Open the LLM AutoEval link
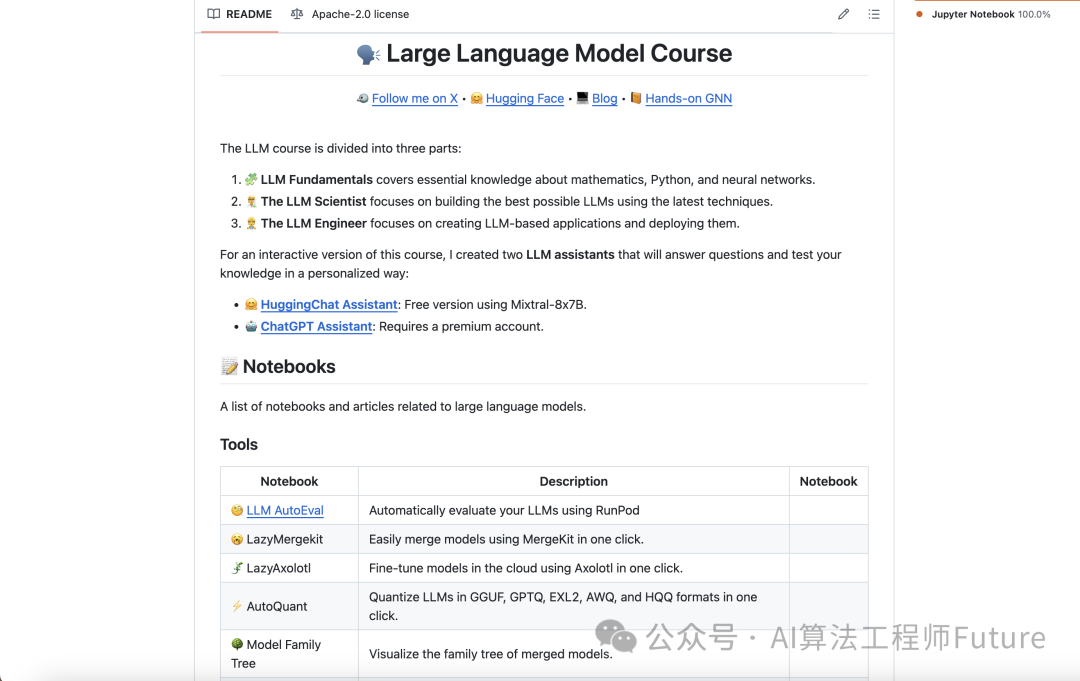This screenshot has width=1080, height=681. click(285, 510)
